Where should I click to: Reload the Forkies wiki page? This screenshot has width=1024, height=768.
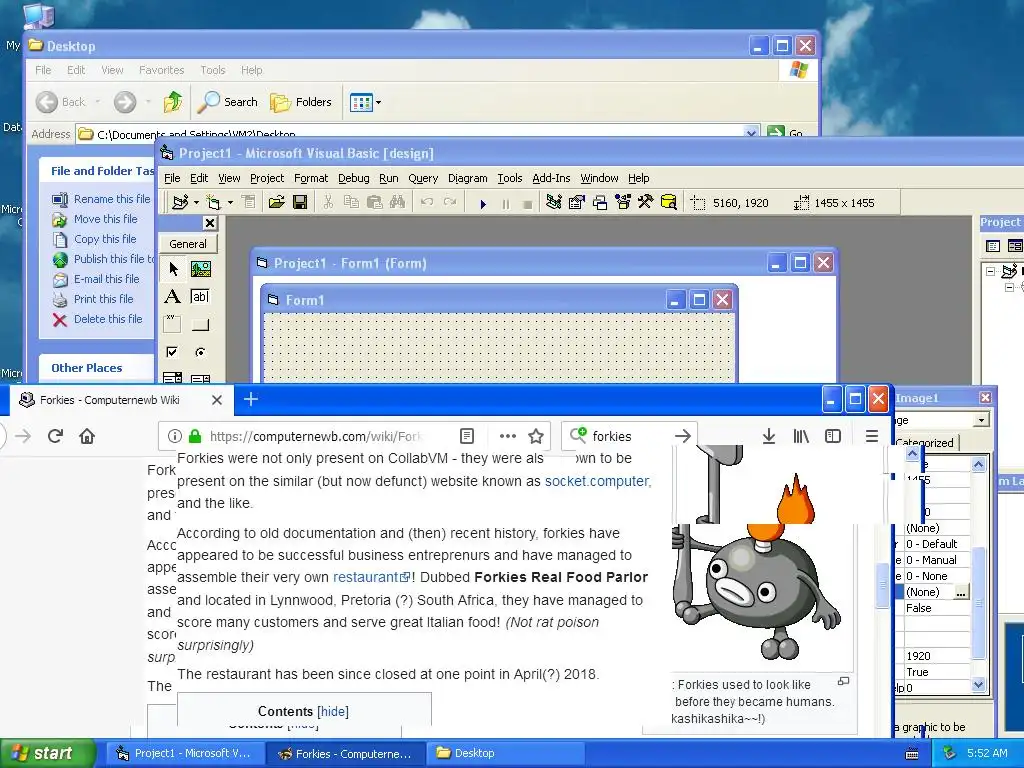55,436
